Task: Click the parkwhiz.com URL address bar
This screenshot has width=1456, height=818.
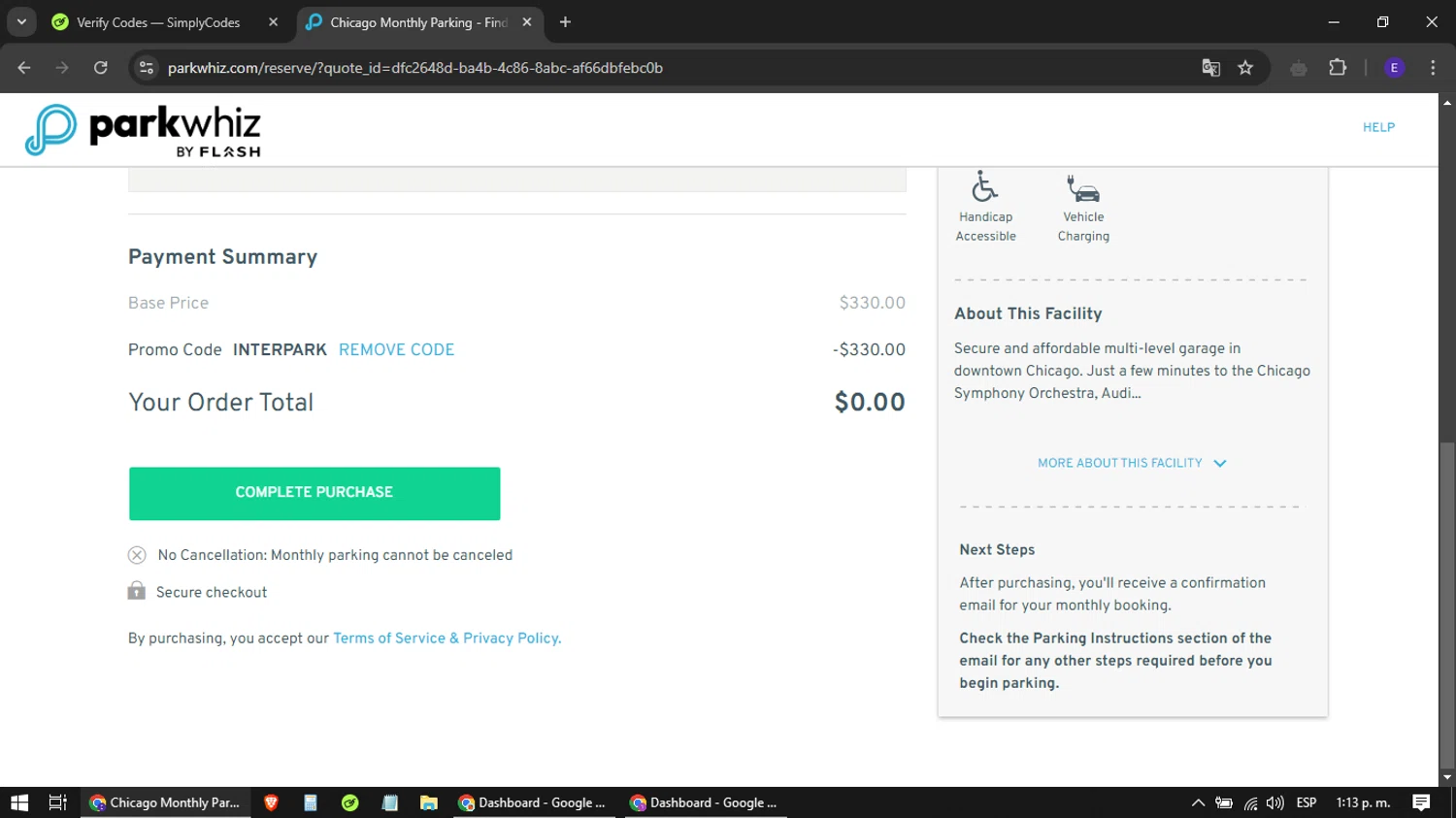Action: [415, 68]
